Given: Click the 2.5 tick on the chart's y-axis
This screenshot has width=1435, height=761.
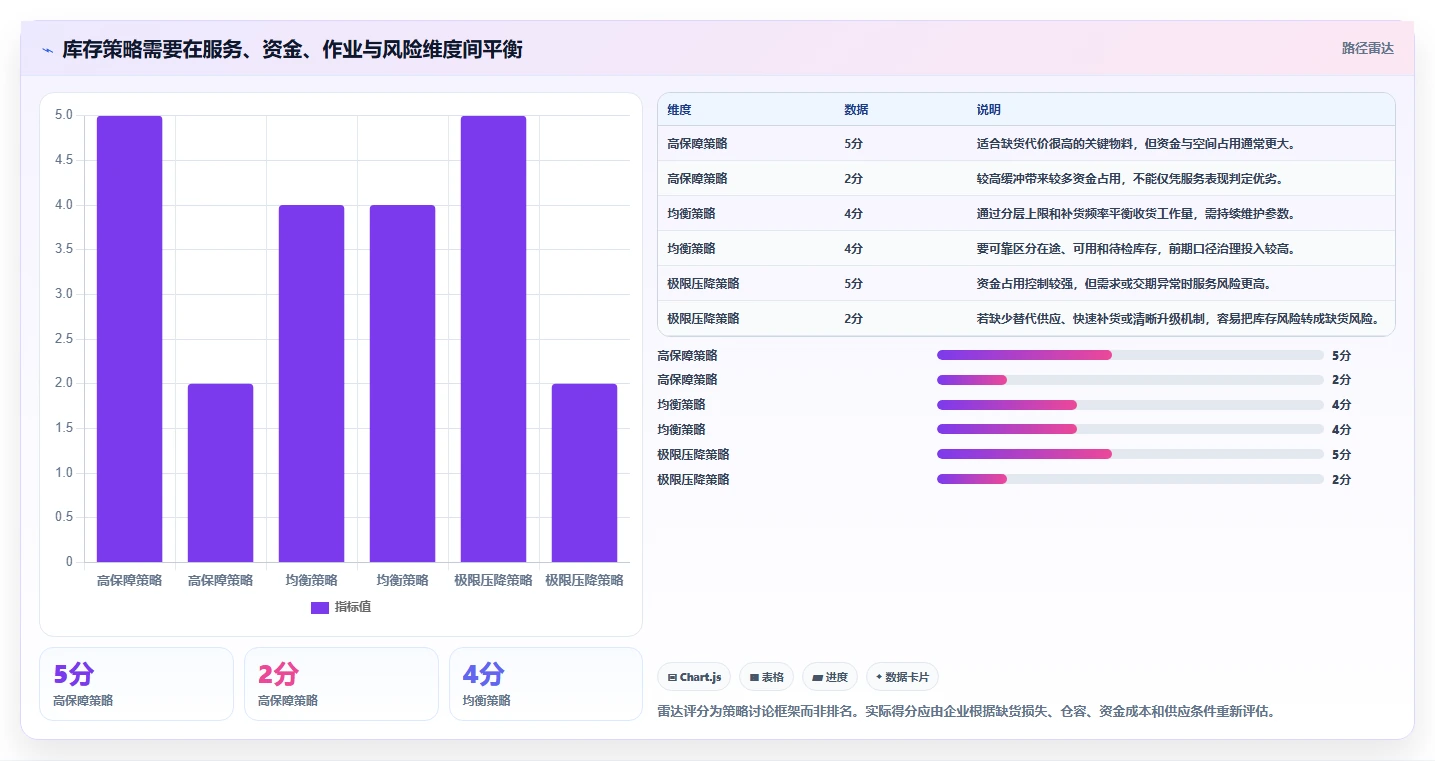Looking at the screenshot, I should click(63, 339).
